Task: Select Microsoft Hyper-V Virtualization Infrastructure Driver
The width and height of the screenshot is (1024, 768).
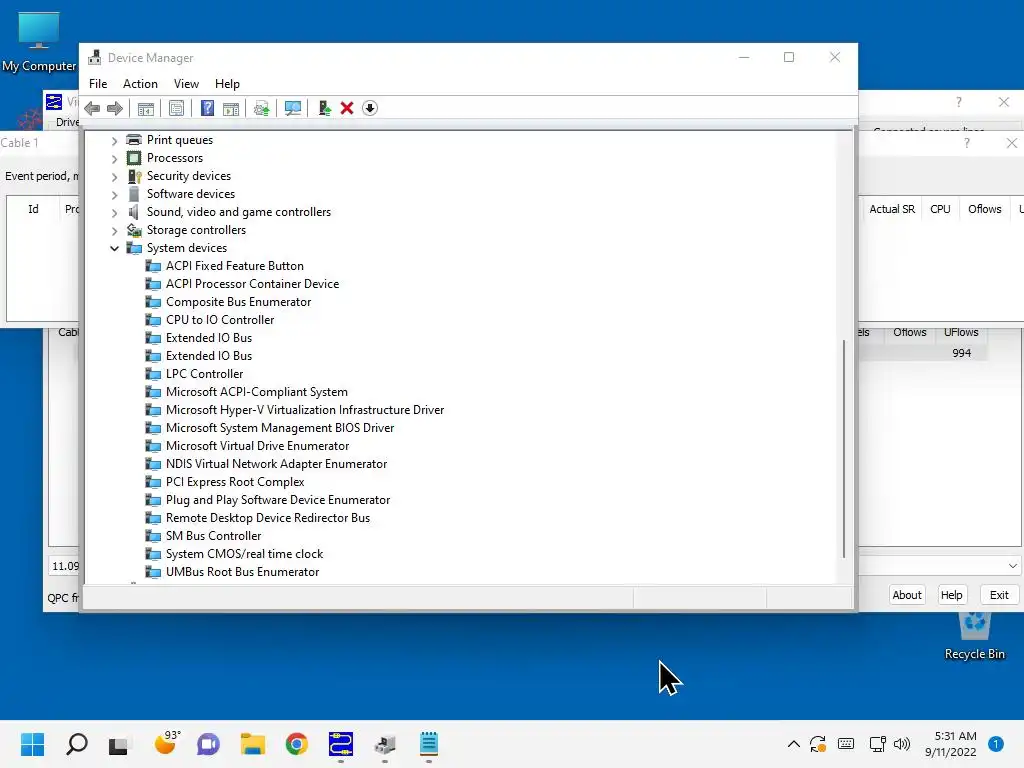Action: (x=305, y=409)
